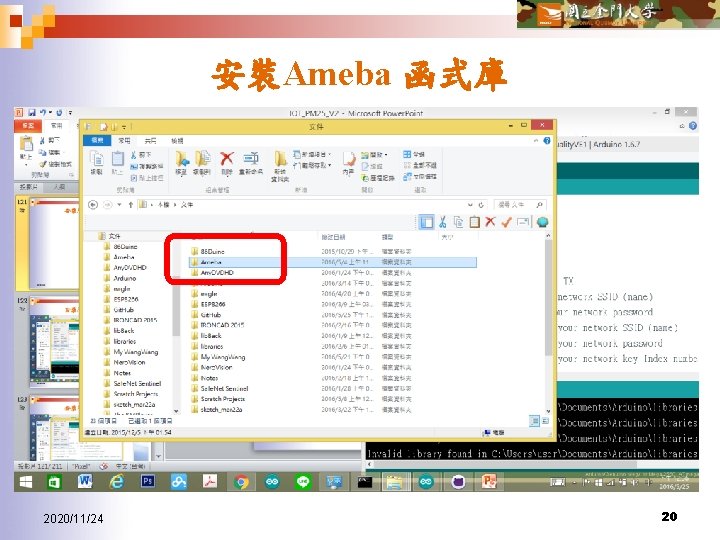The image size is (720, 540).
Task: Click 全選 (Select all) in the ribbon
Action: point(414,154)
